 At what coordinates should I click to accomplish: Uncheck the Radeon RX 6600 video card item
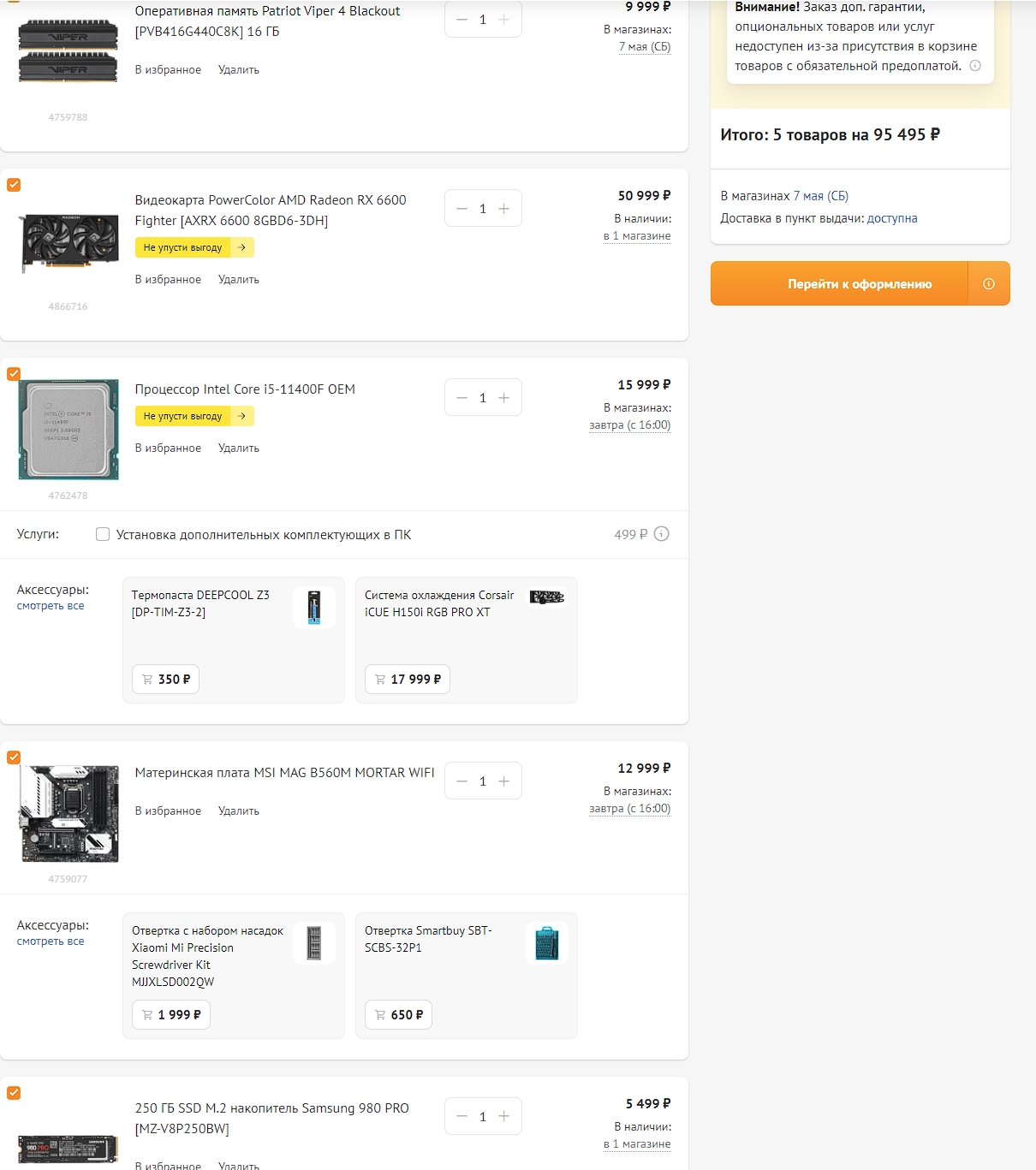pos(14,185)
